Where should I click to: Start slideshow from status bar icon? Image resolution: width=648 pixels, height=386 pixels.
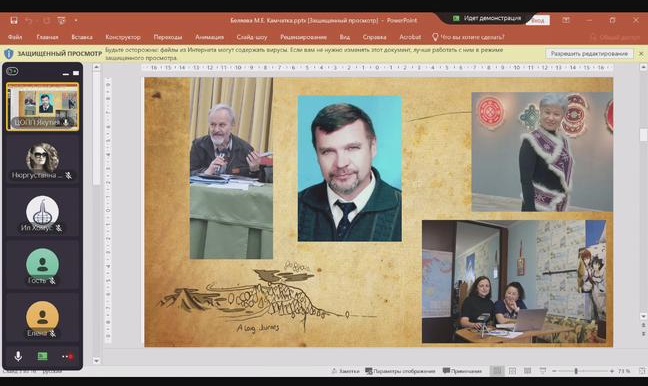click(x=543, y=371)
